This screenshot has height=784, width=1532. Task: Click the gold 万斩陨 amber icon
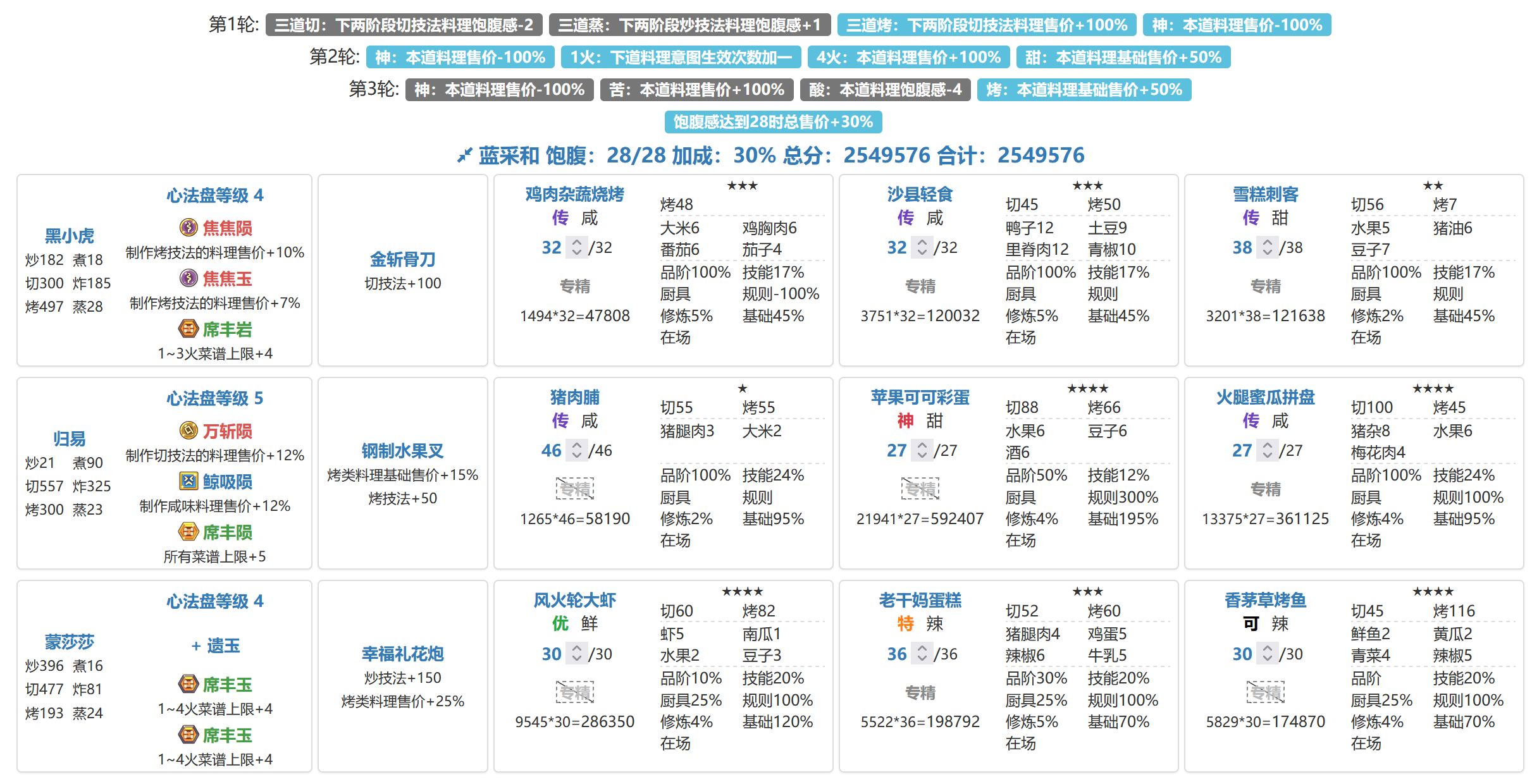click(x=188, y=431)
